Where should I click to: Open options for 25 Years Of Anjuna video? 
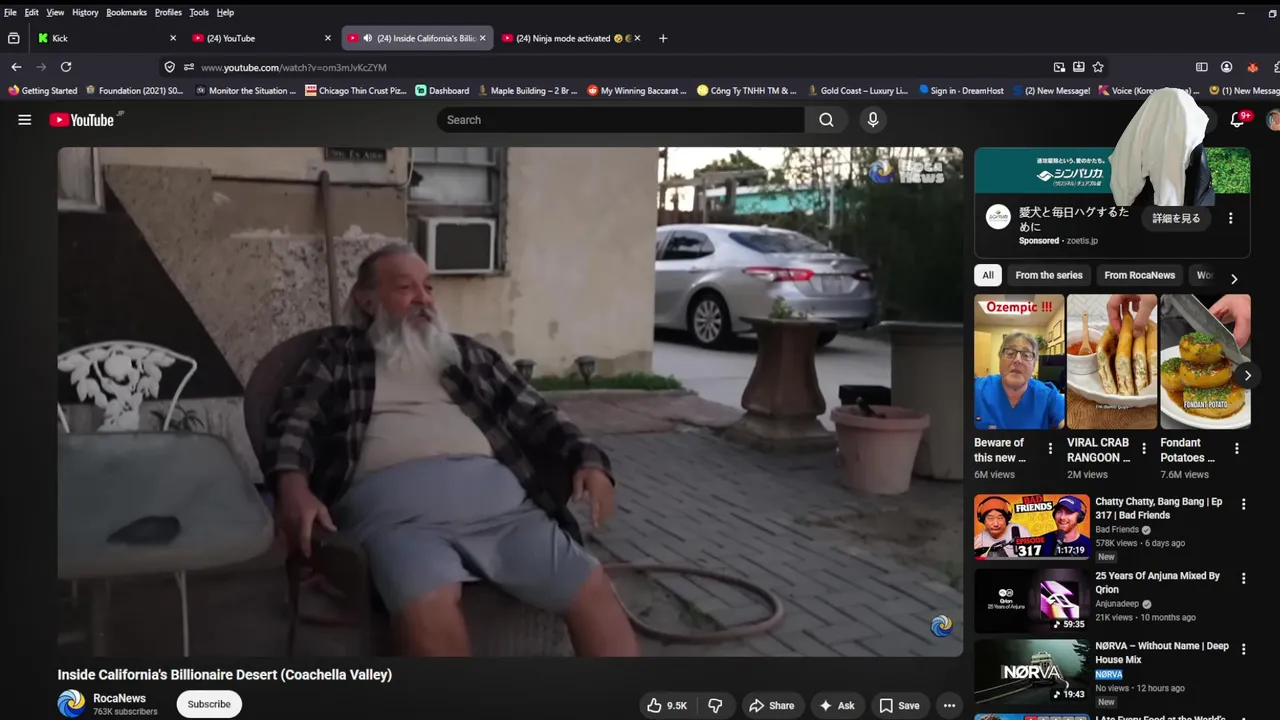click(x=1244, y=579)
